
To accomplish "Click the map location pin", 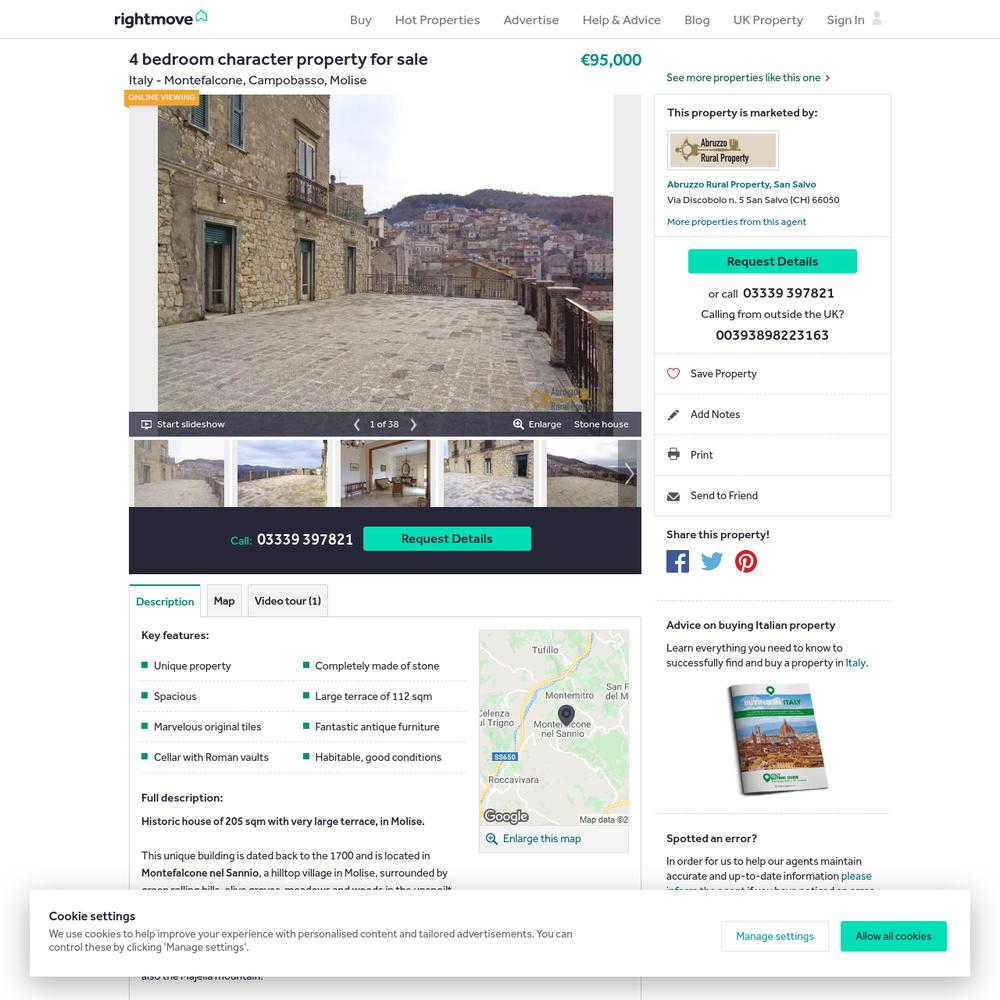I will click(x=566, y=716).
